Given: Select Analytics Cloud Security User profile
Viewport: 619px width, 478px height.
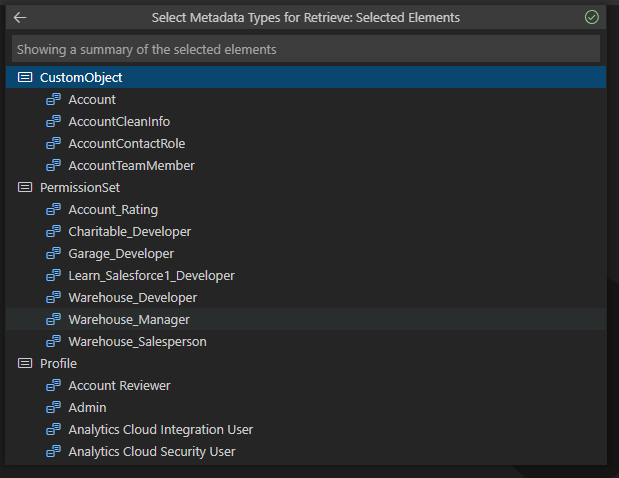Looking at the screenshot, I should pos(152,452).
